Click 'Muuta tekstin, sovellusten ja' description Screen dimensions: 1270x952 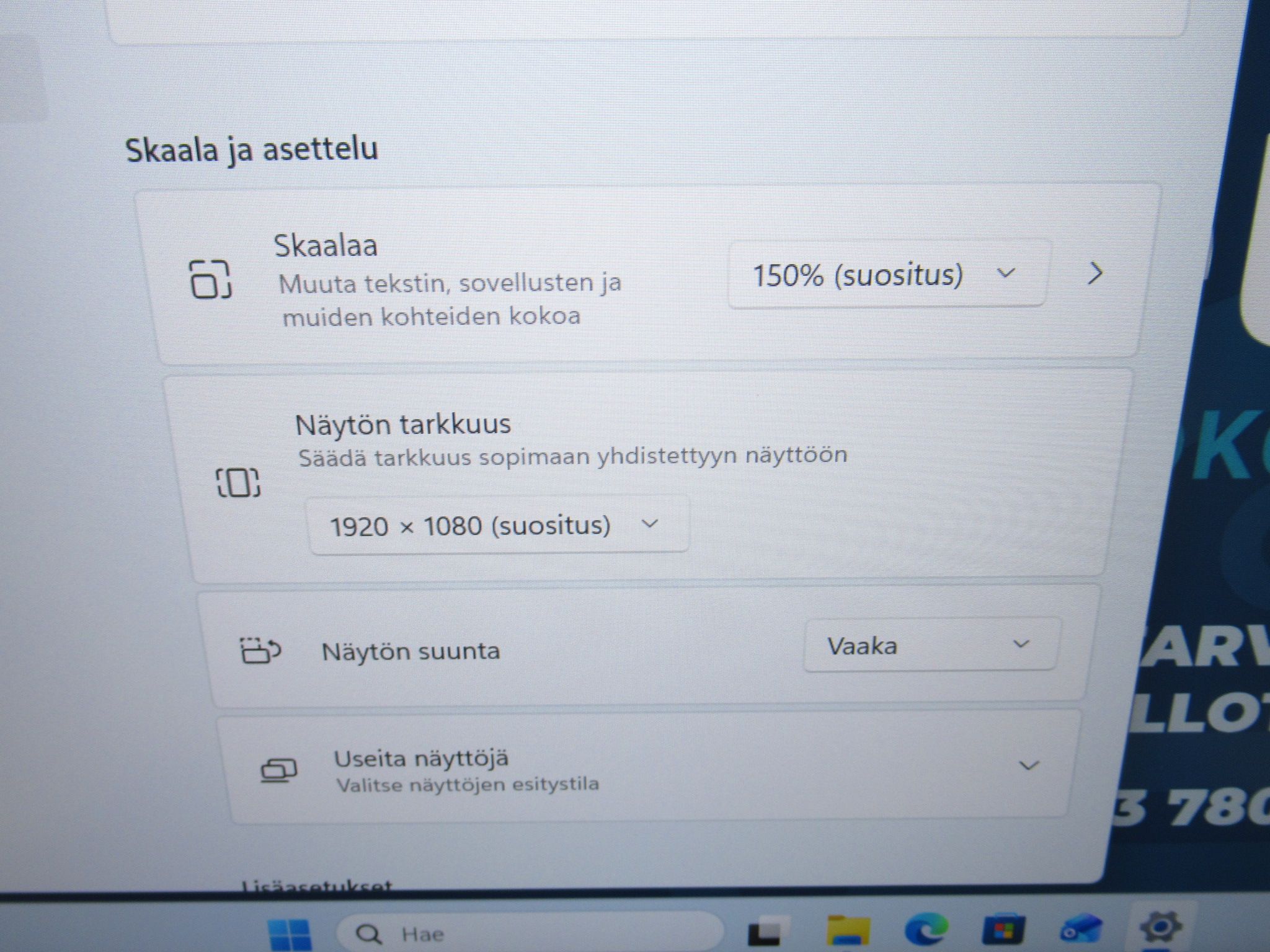point(450,284)
